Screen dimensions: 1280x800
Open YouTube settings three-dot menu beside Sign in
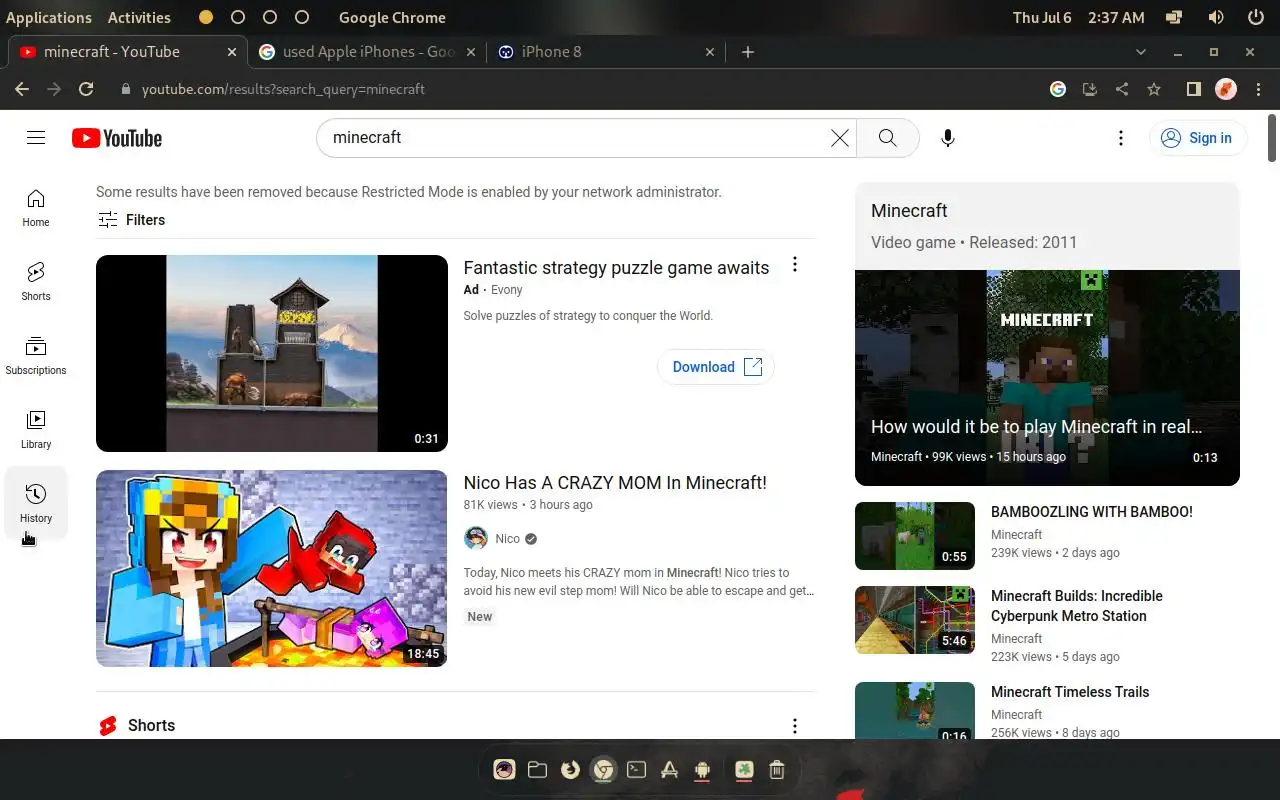[x=1121, y=138]
